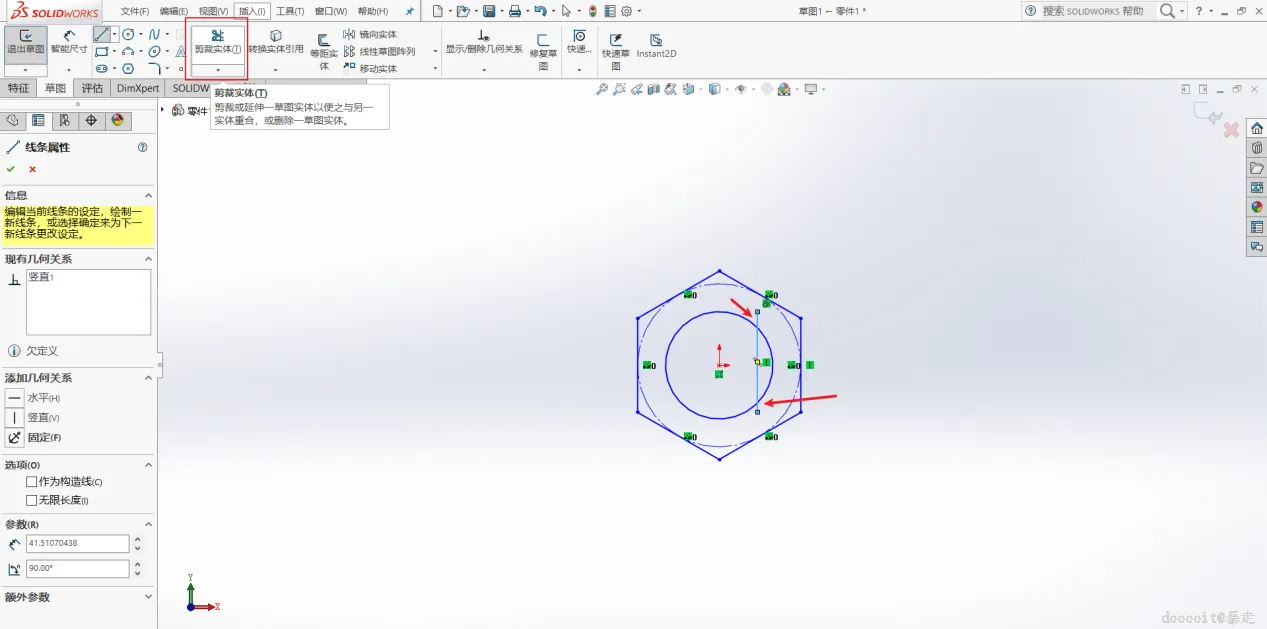Apply the 固定 fix relation
This screenshot has width=1267, height=629.
click(15, 438)
